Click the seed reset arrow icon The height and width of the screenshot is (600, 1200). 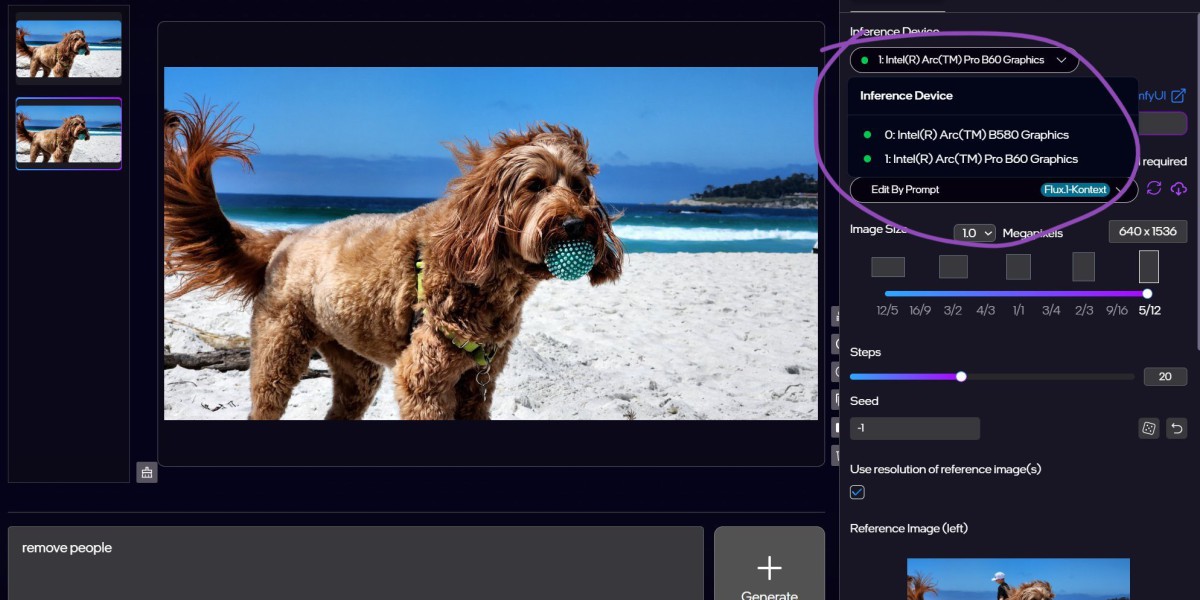tap(1177, 429)
